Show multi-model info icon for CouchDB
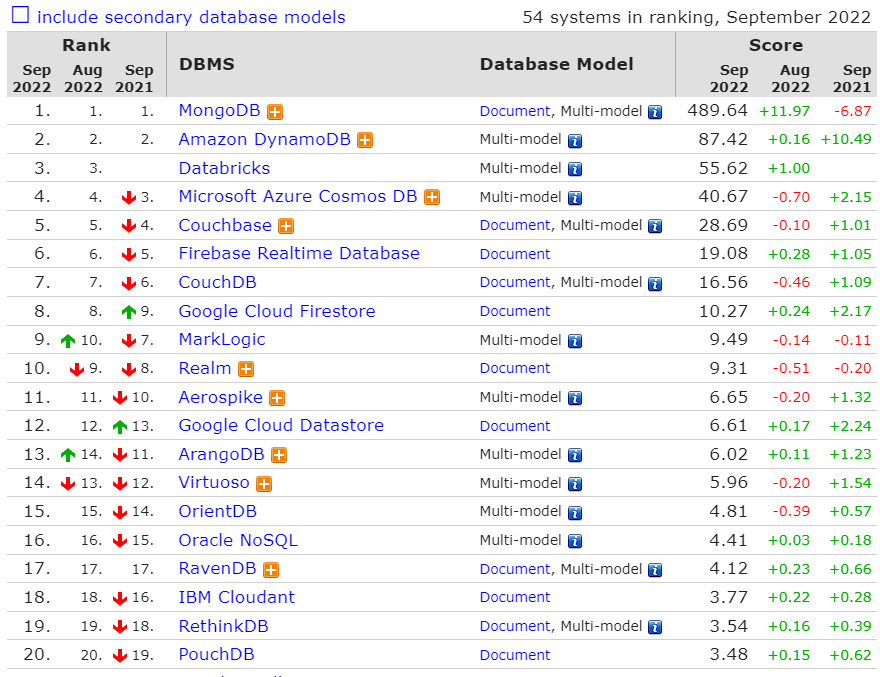The width and height of the screenshot is (880, 677). [655, 284]
